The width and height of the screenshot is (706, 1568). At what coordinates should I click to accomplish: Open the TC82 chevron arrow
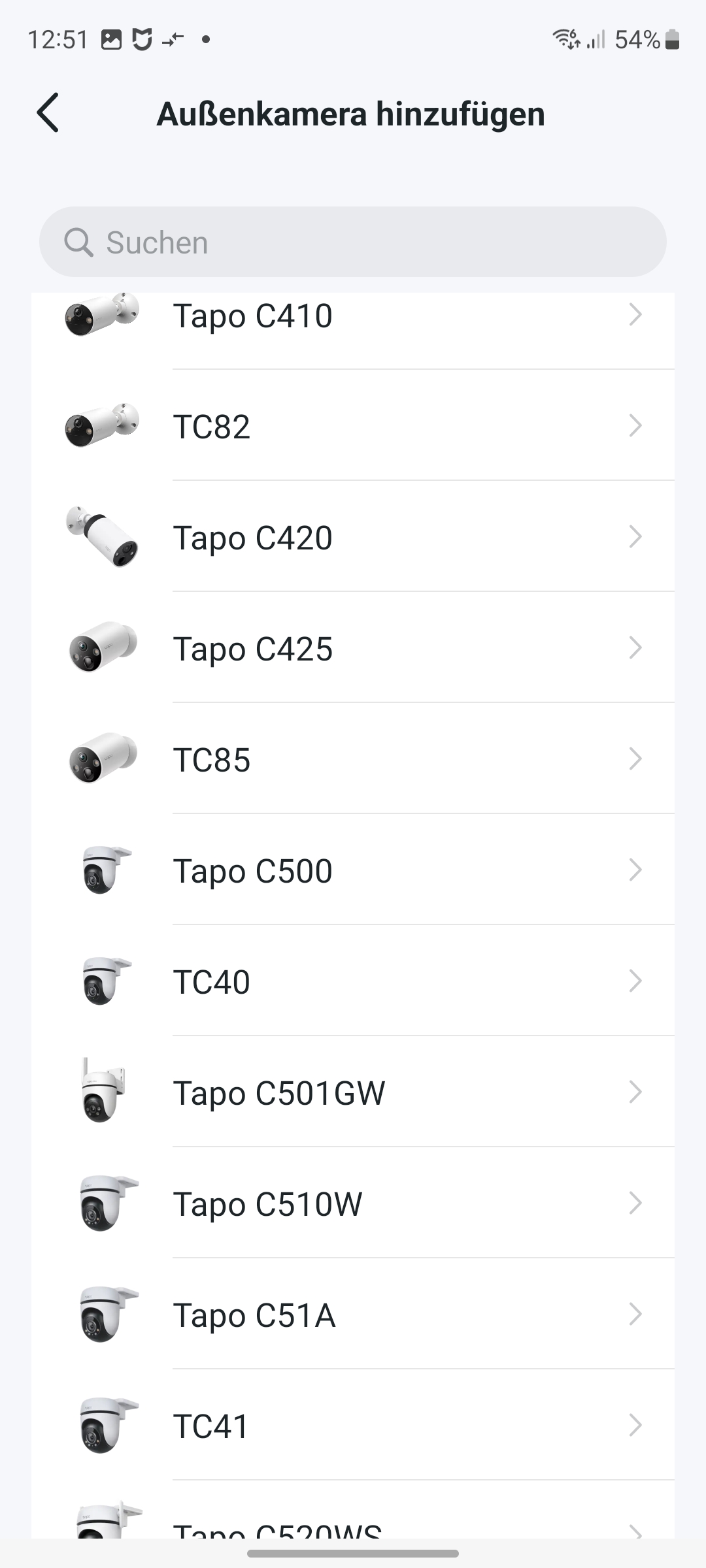click(635, 426)
